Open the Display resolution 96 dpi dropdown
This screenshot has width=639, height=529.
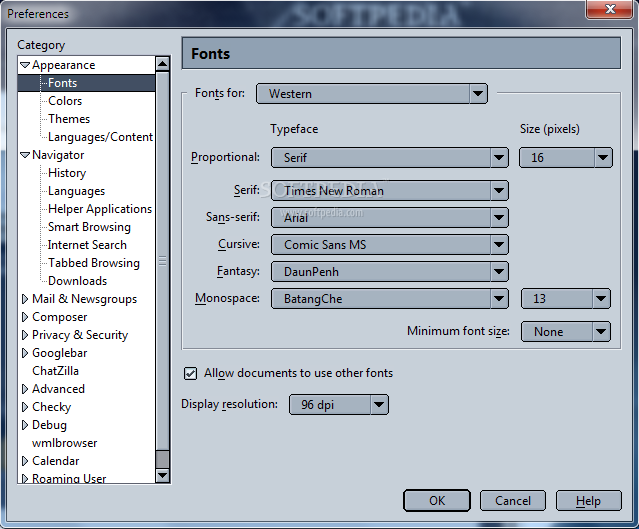(x=339, y=405)
